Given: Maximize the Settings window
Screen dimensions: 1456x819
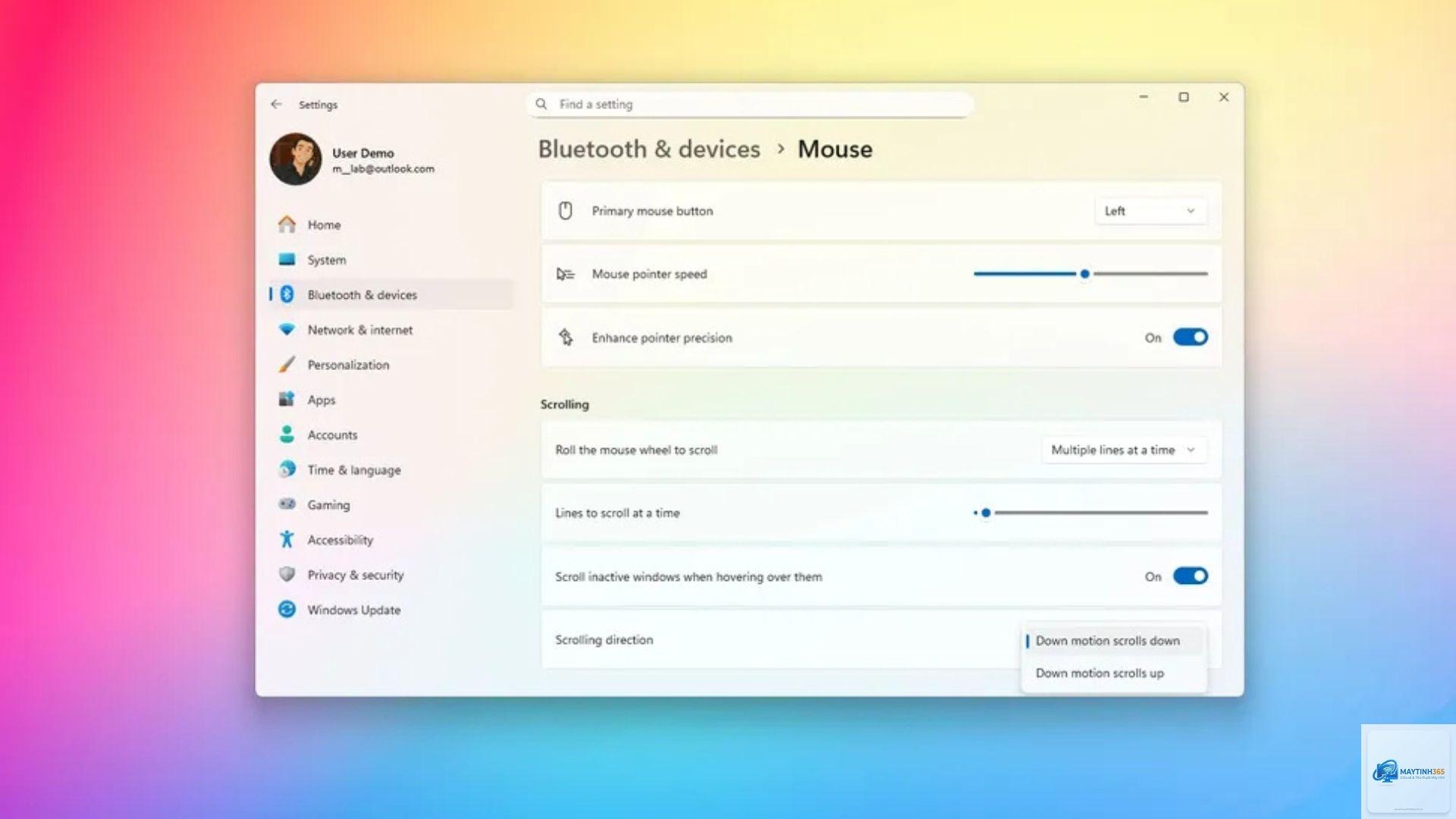Looking at the screenshot, I should pyautogui.click(x=1184, y=97).
